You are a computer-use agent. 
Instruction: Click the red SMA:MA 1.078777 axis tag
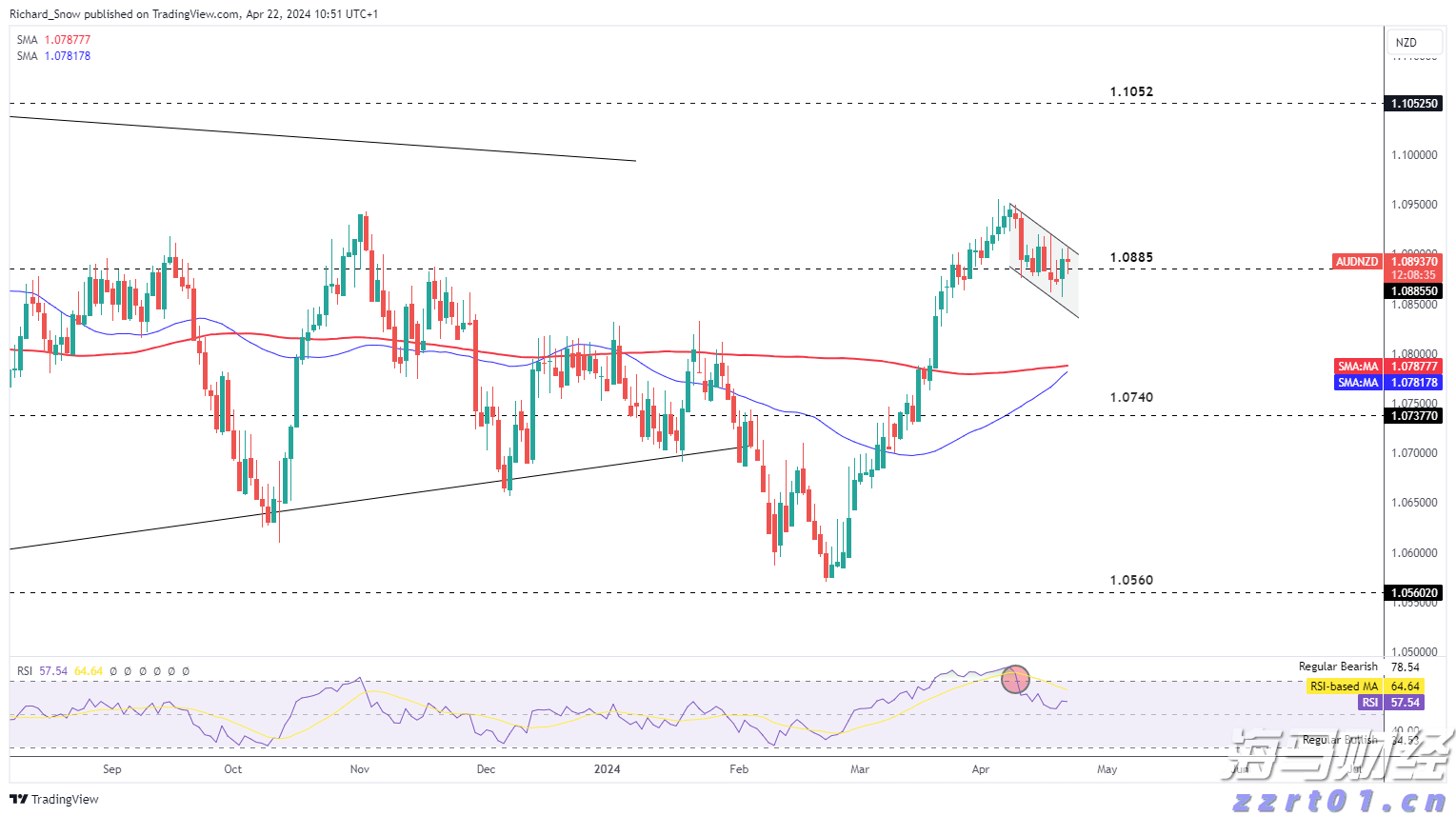pos(1388,367)
